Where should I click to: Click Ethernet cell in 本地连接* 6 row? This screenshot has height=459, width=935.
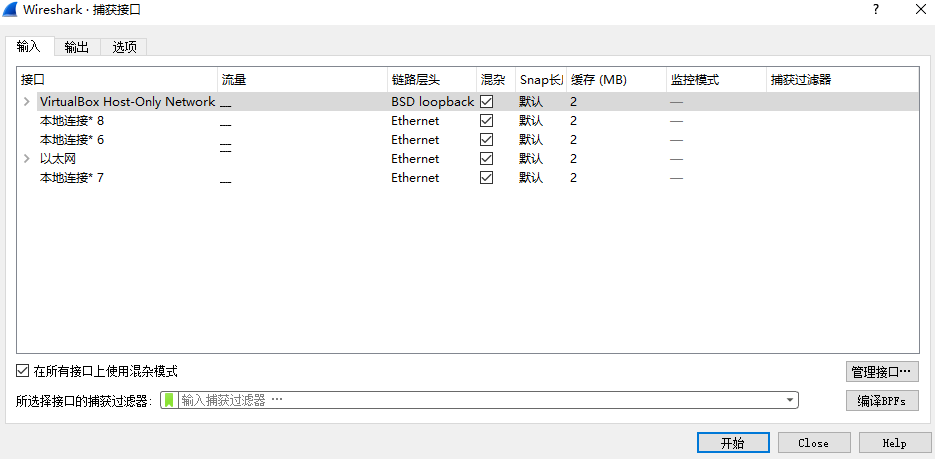pos(415,140)
